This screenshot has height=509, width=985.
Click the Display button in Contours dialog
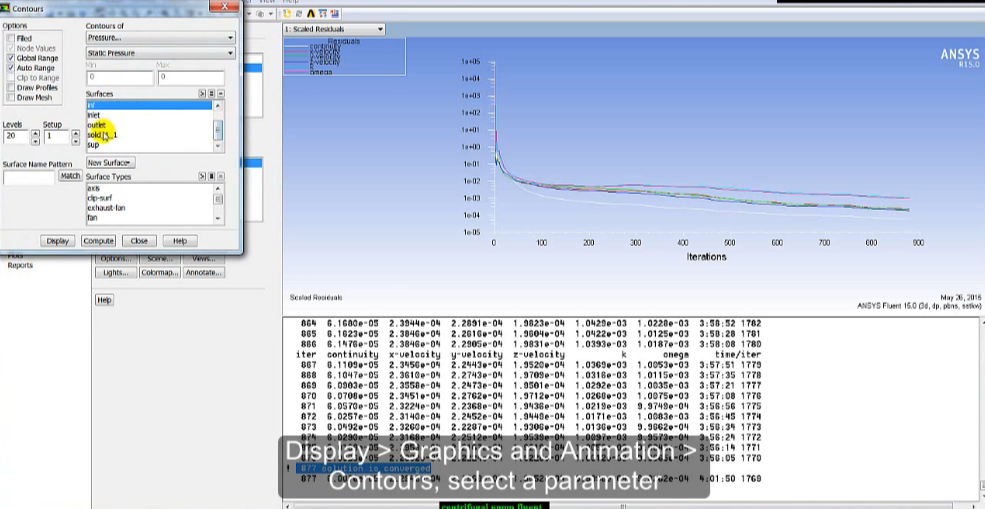pos(58,241)
